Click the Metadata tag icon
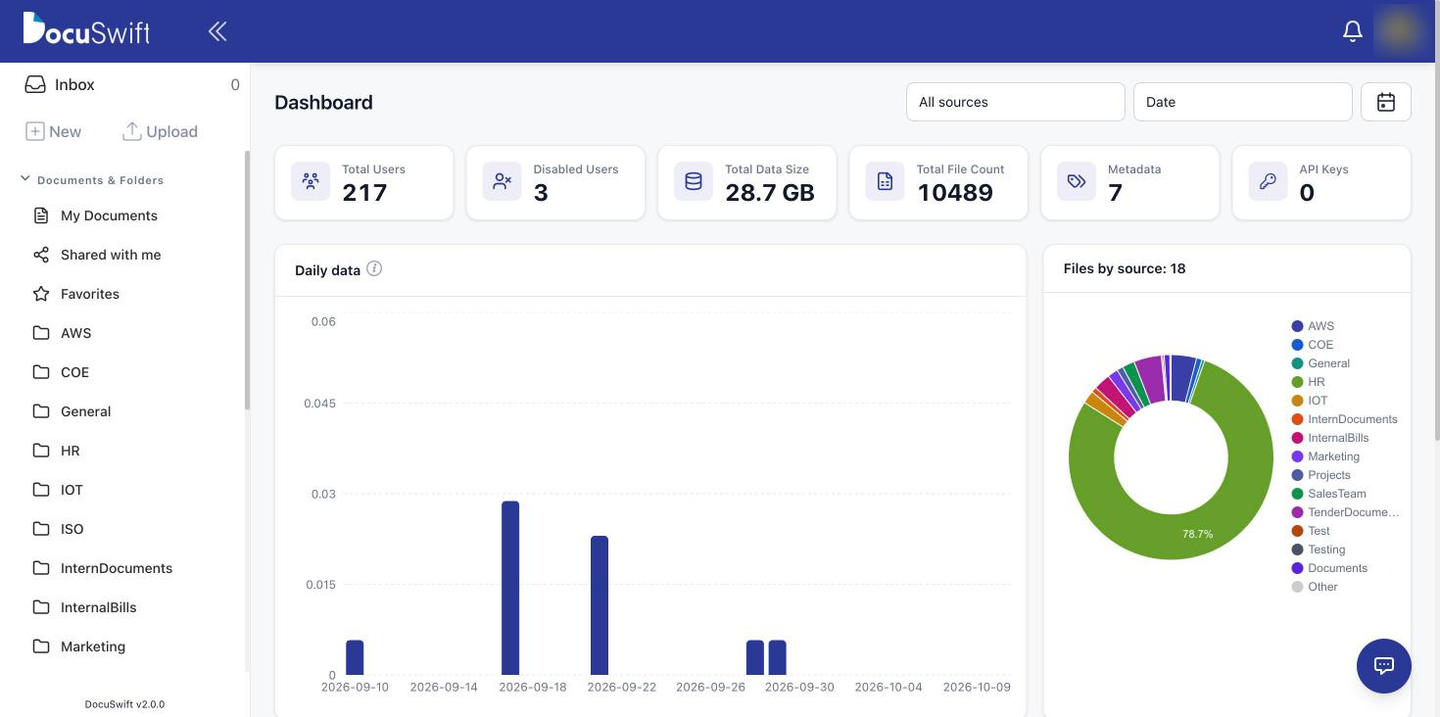 click(1076, 181)
